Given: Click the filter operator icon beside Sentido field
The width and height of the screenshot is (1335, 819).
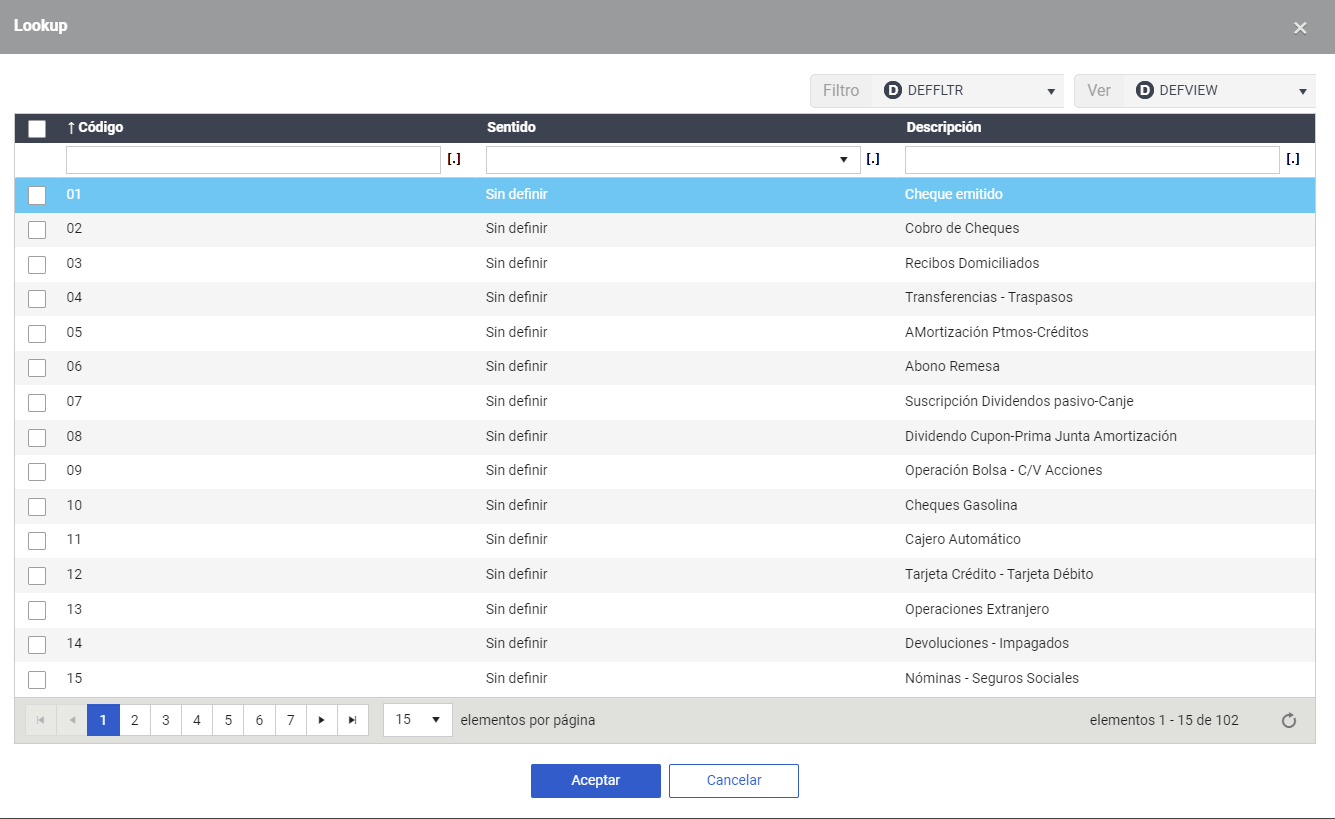Looking at the screenshot, I should [873, 160].
